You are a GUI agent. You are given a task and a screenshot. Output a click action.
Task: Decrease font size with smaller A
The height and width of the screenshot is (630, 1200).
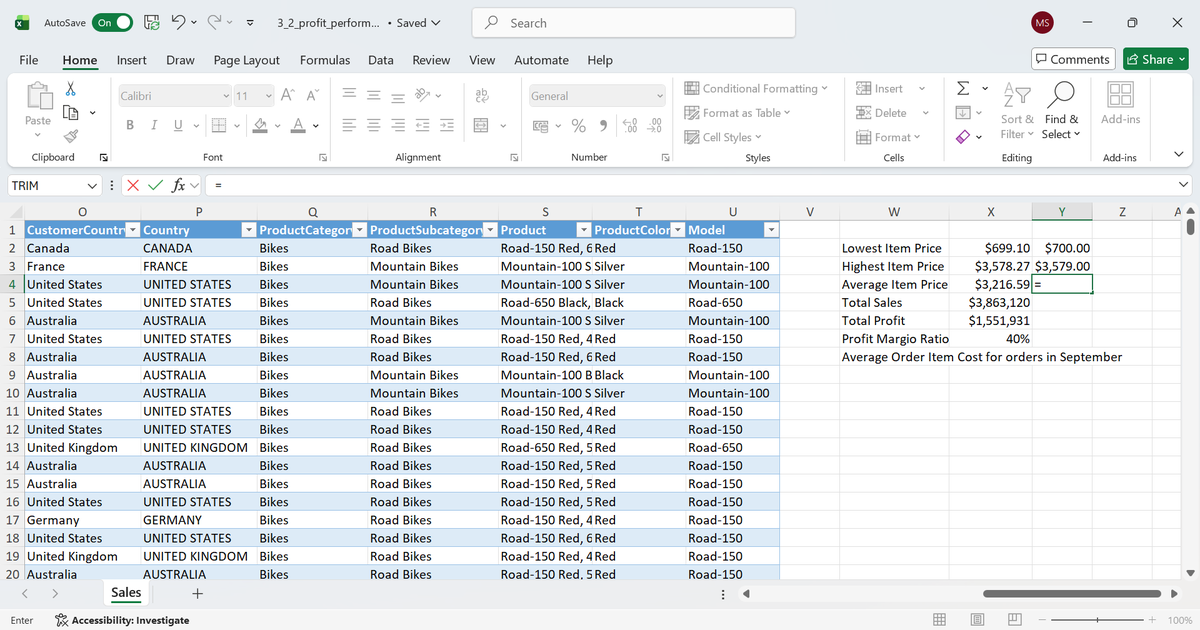(311, 95)
